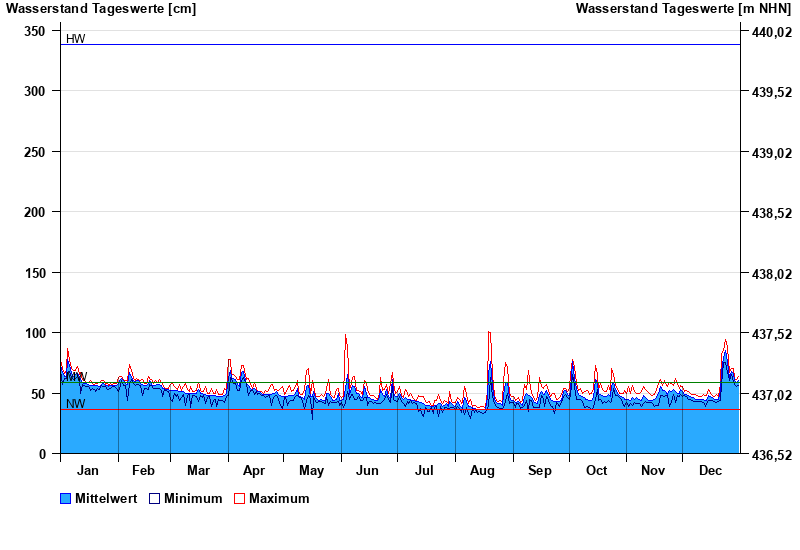This screenshot has height=550, width=800.
Task: Click the Apr month label
Action: point(254,471)
